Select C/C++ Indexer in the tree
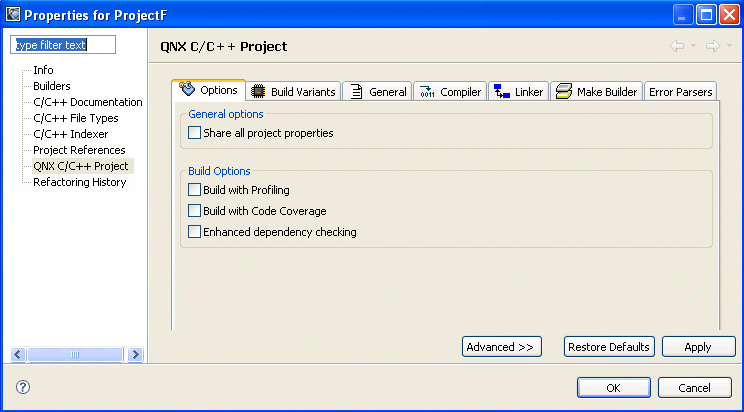Viewport: 744px width, 412px height. (x=70, y=134)
